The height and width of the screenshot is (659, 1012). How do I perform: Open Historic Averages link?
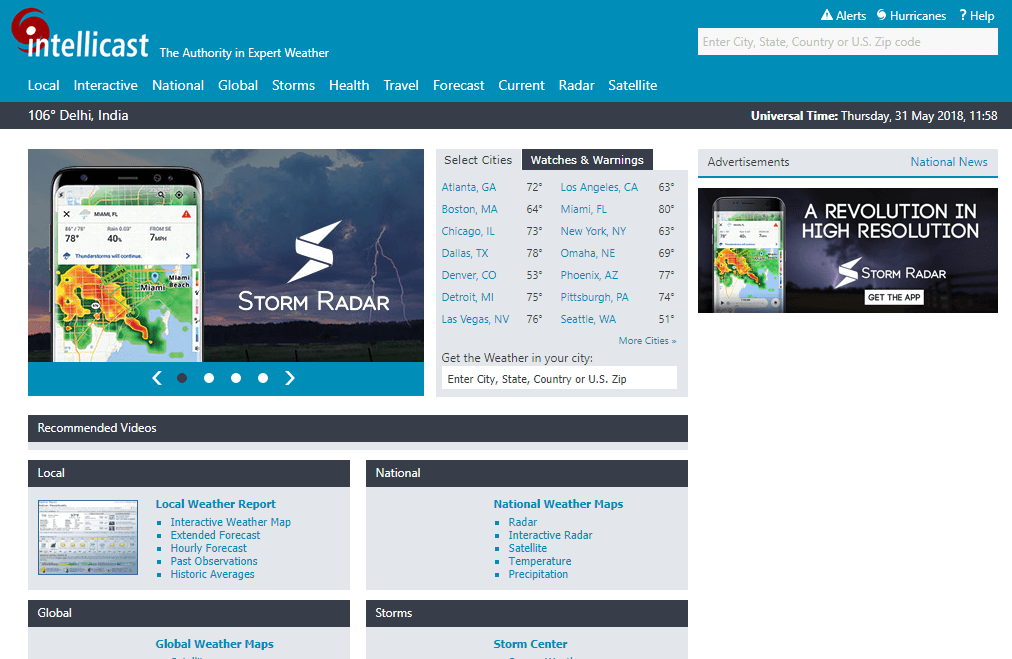(x=212, y=574)
